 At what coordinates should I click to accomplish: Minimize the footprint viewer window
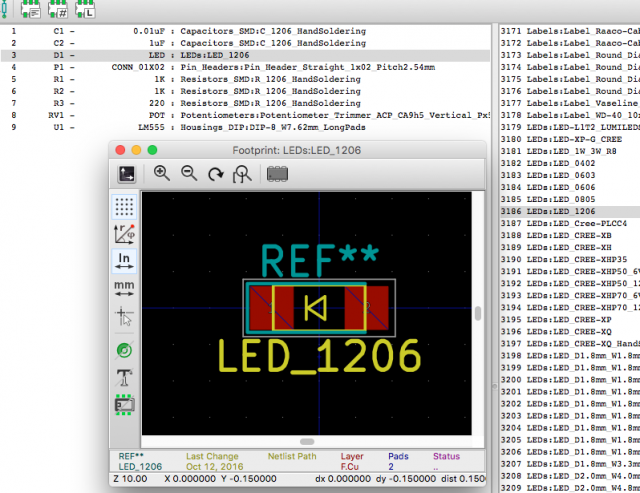[136, 150]
